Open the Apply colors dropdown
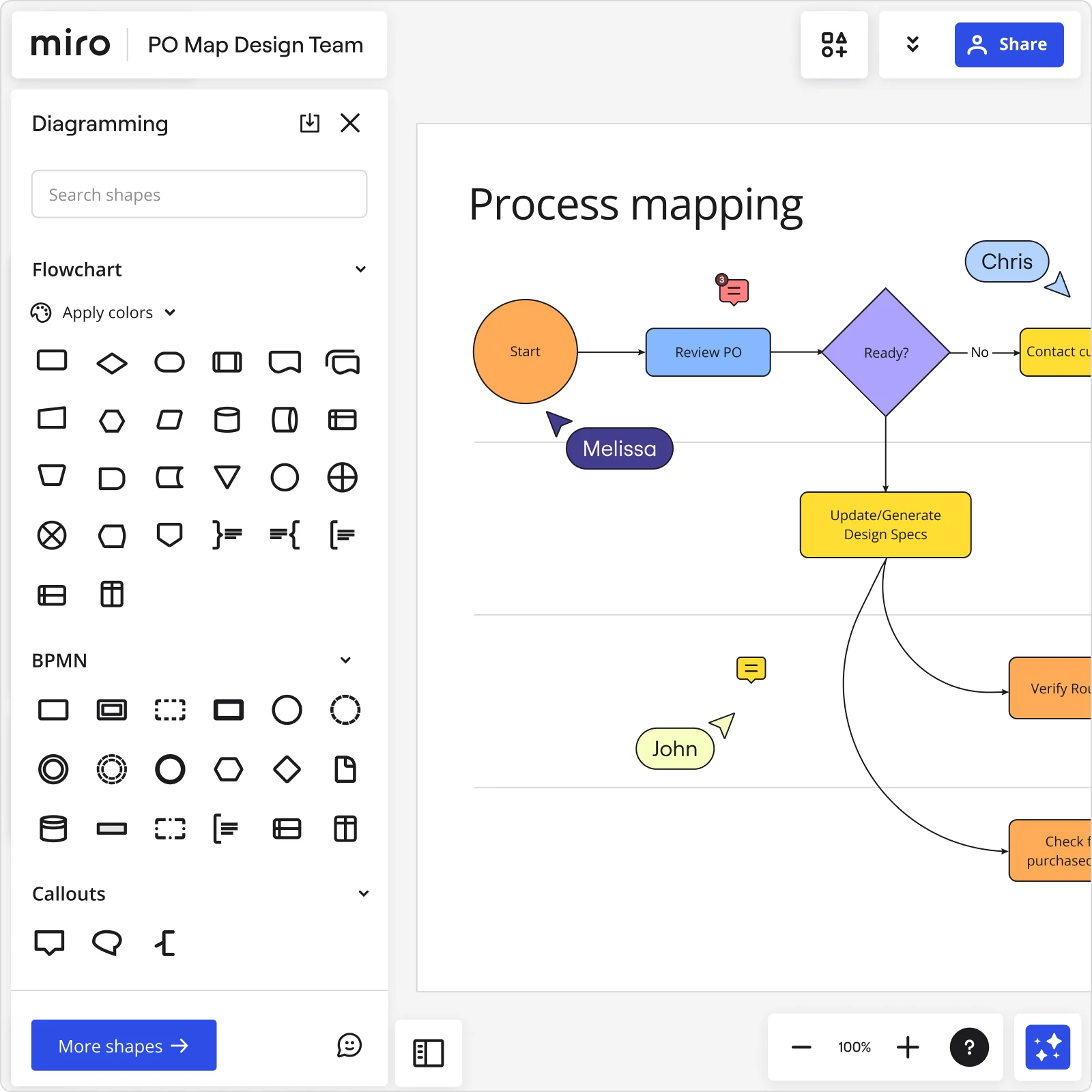The image size is (1092, 1092). tap(103, 313)
